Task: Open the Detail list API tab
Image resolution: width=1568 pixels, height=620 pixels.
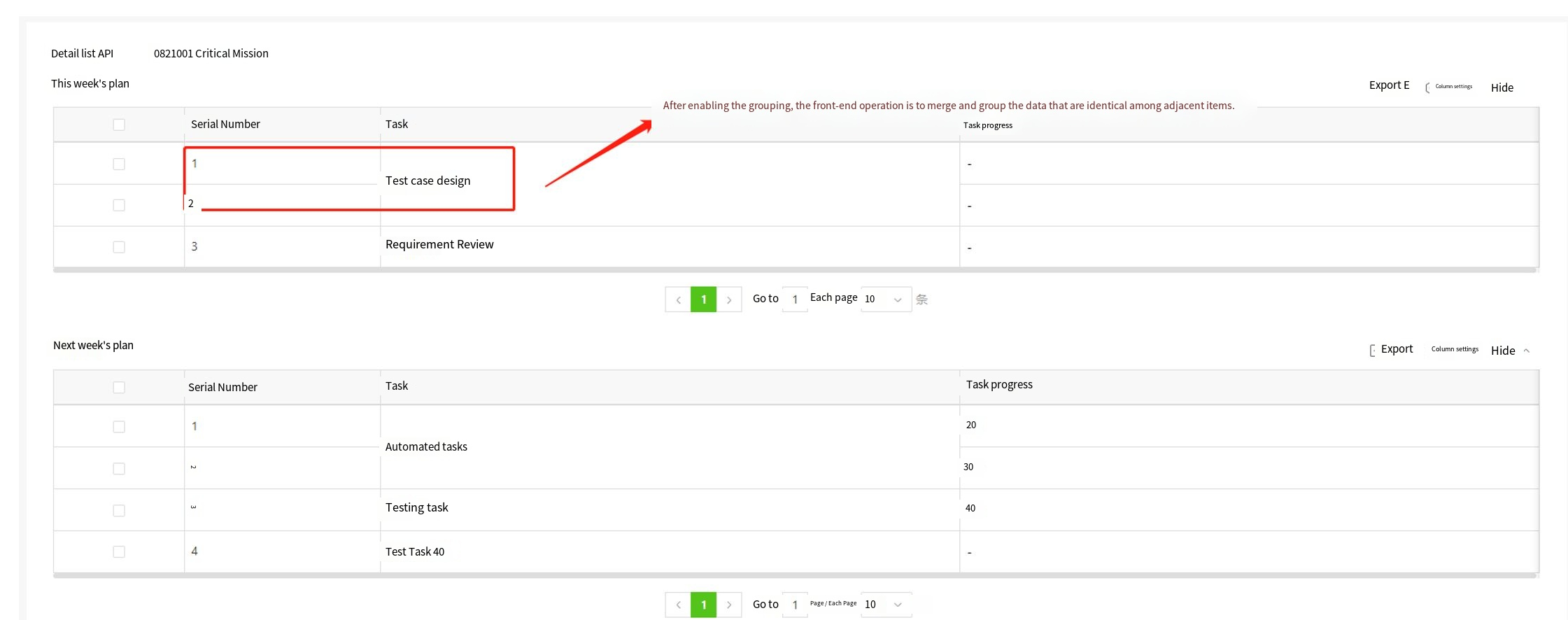Action: pyautogui.click(x=82, y=54)
